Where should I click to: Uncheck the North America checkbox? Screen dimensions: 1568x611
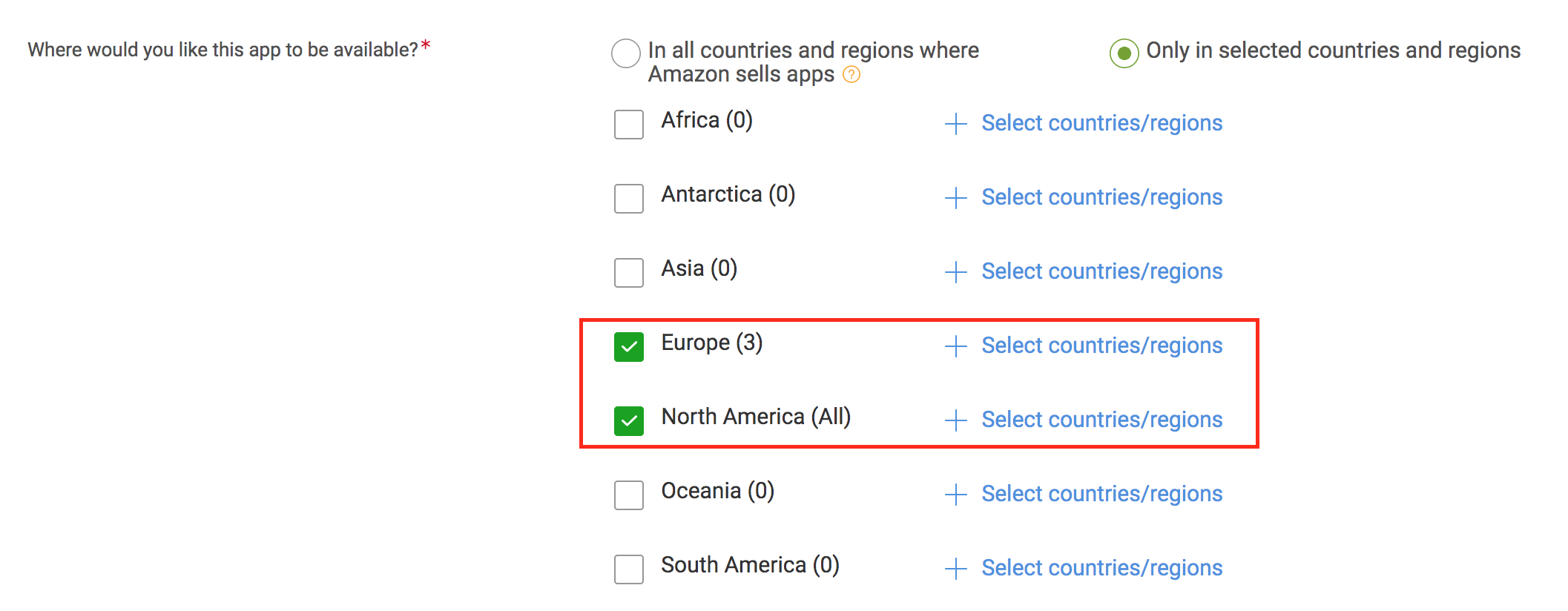point(629,421)
